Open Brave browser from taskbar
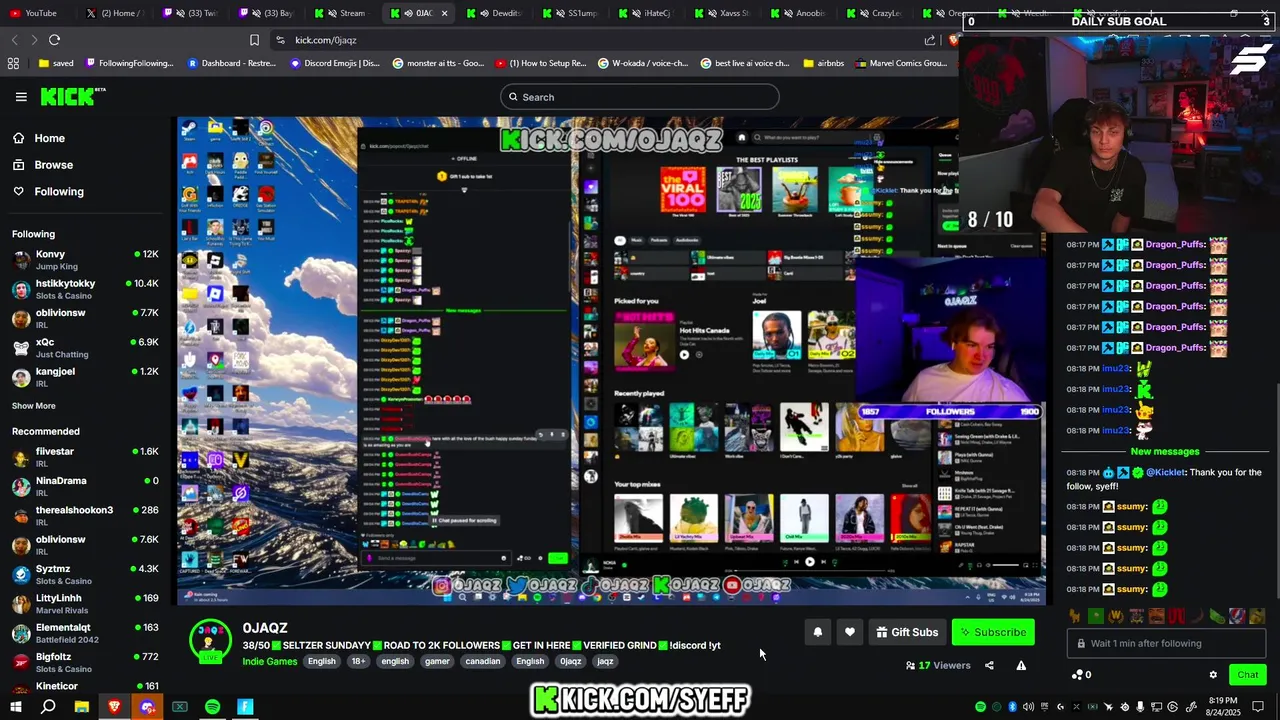Viewport: 1280px width, 720px height. 114,707
